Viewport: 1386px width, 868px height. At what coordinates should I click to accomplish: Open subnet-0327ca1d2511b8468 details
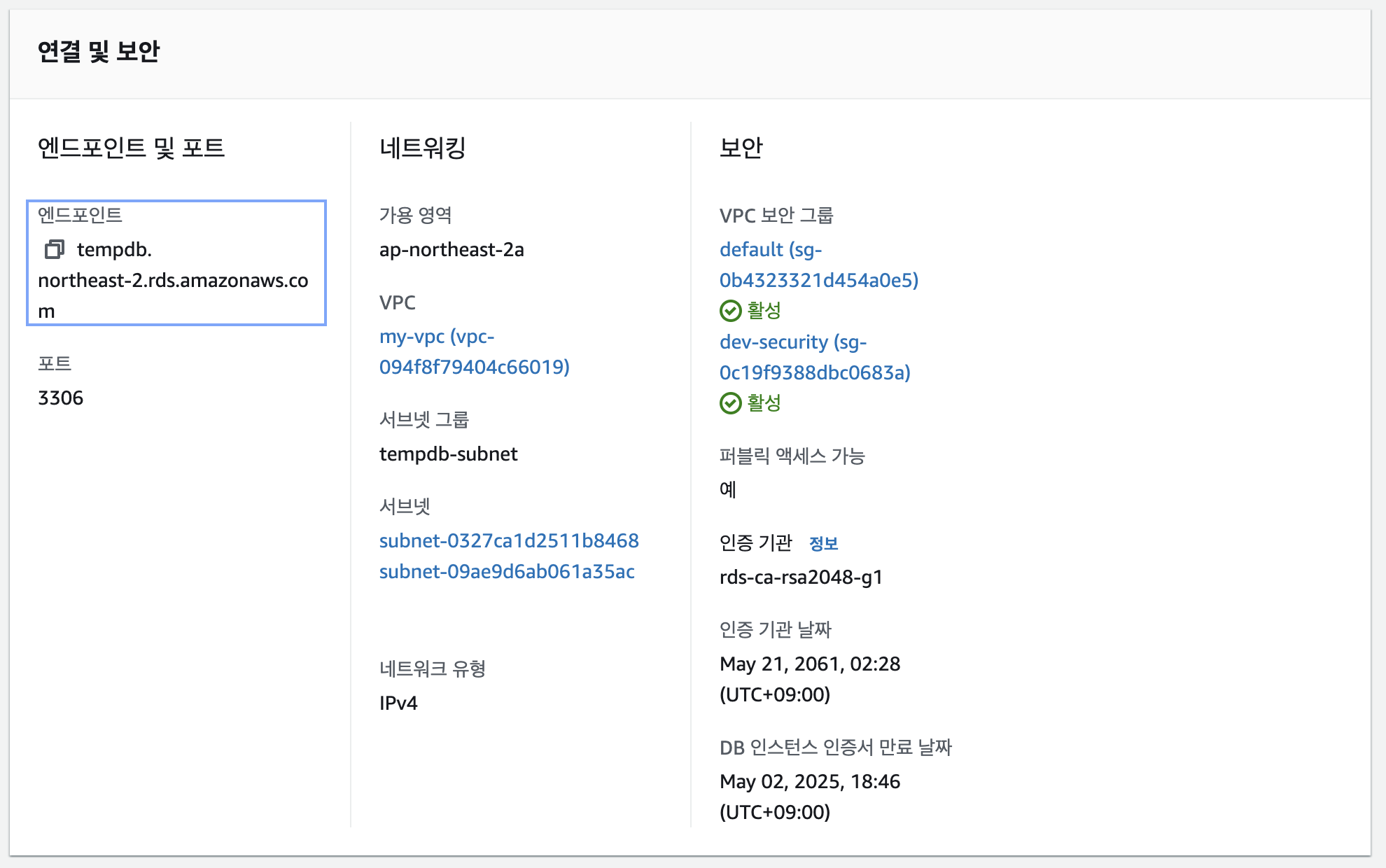[x=509, y=540]
